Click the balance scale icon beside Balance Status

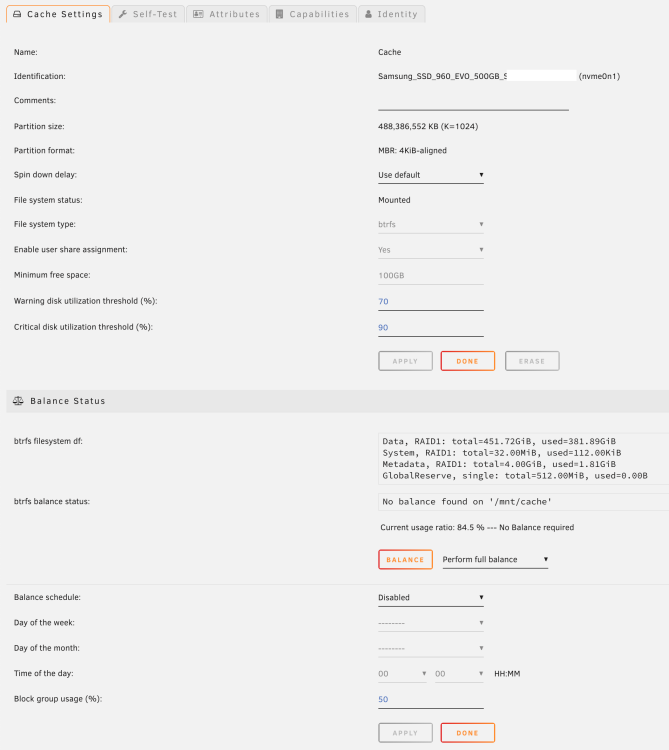tap(18, 401)
